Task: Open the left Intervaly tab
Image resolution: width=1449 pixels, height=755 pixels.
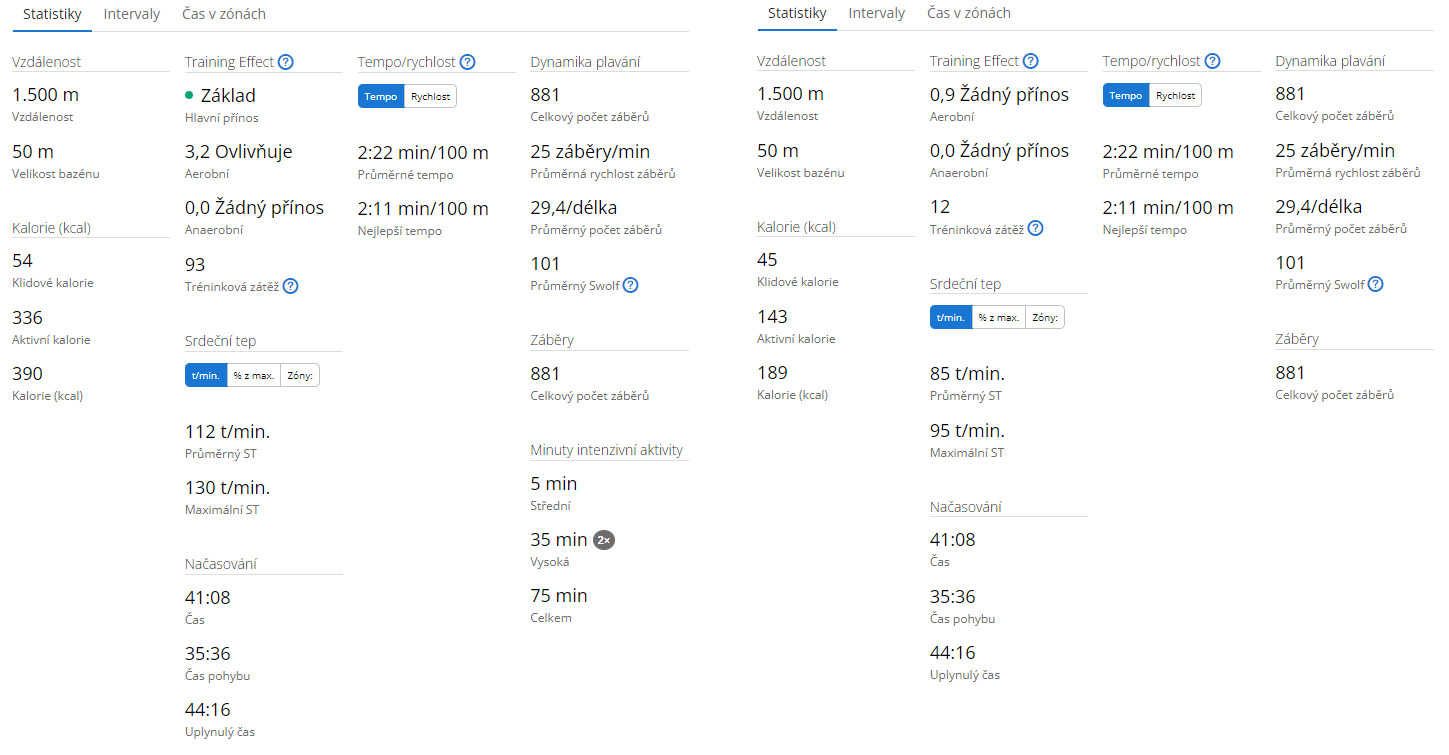Action: (x=131, y=14)
